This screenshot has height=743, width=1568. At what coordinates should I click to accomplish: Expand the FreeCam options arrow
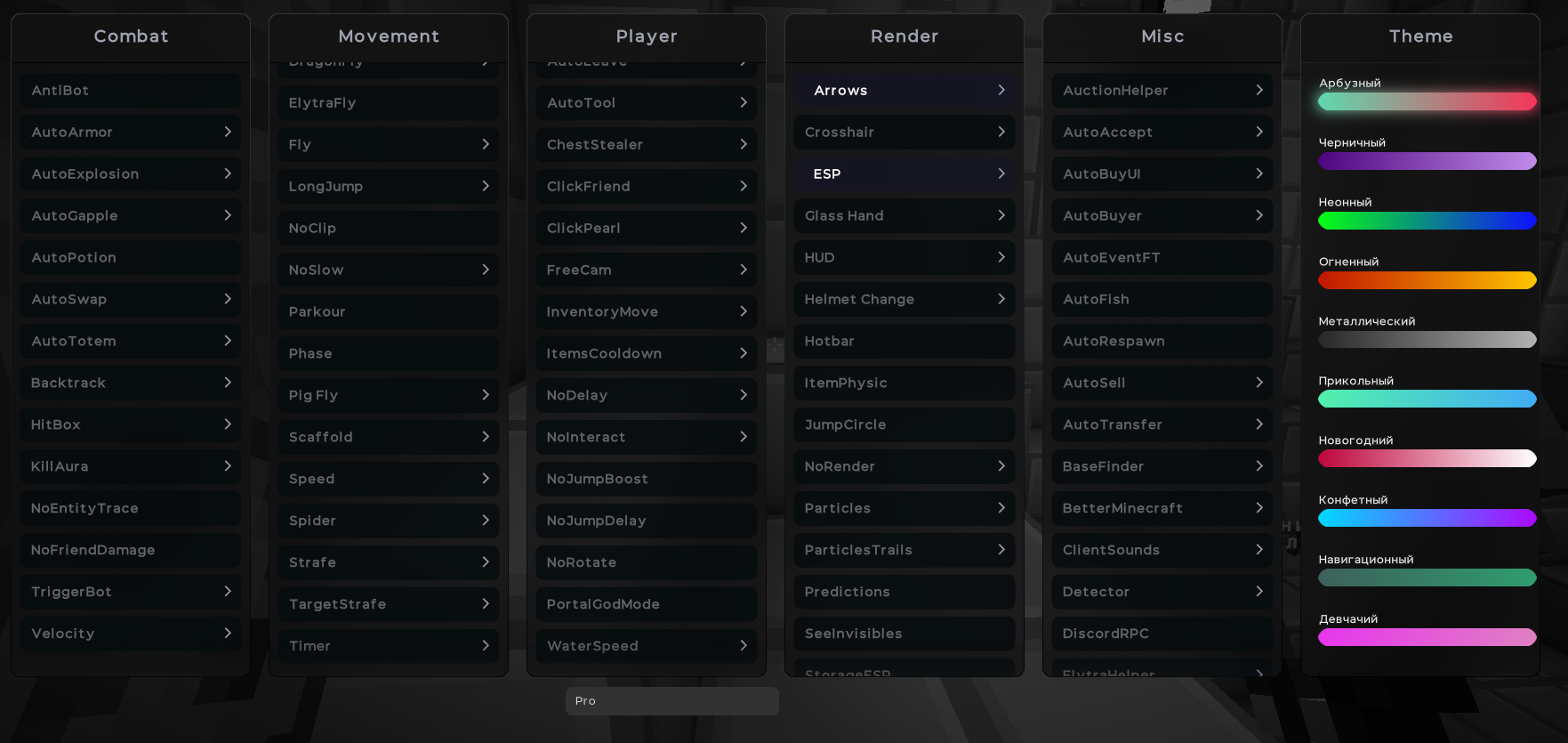[x=744, y=269]
